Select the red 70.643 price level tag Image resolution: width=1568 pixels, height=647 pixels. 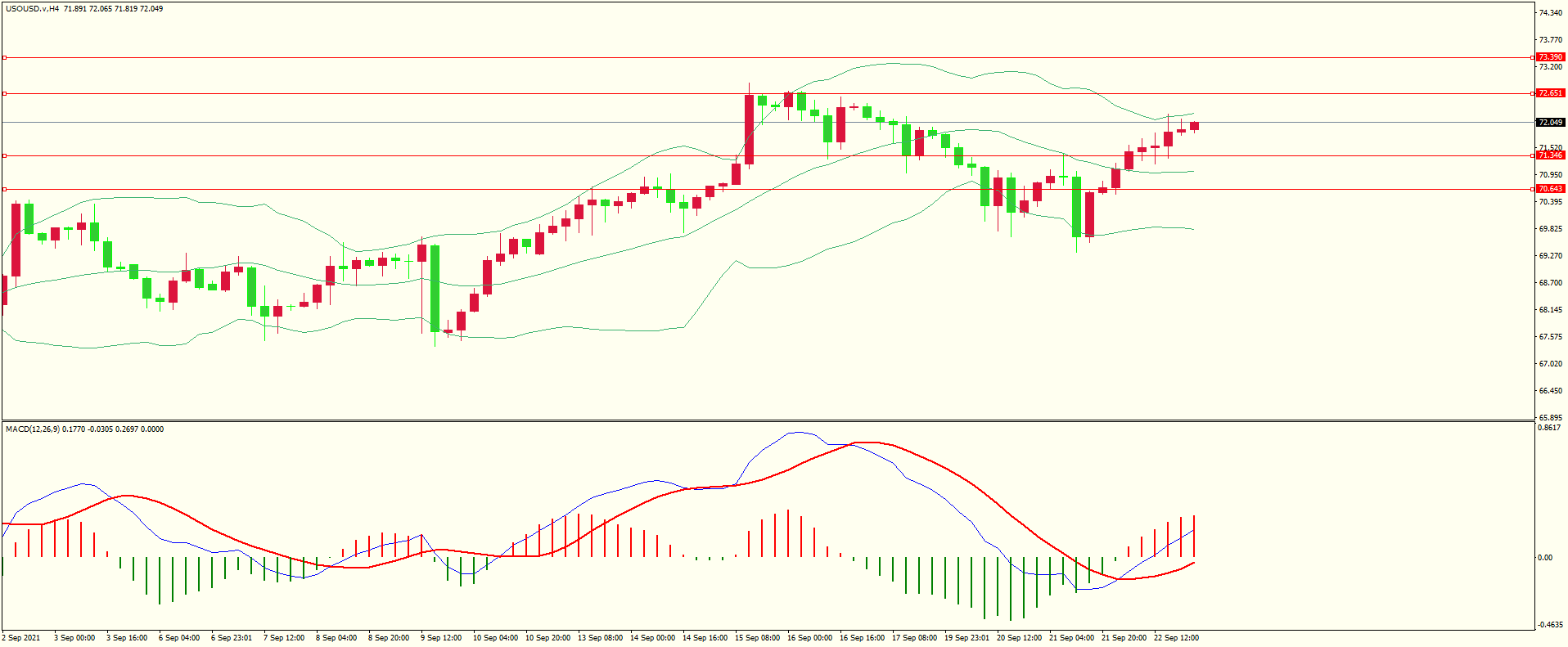1550,189
